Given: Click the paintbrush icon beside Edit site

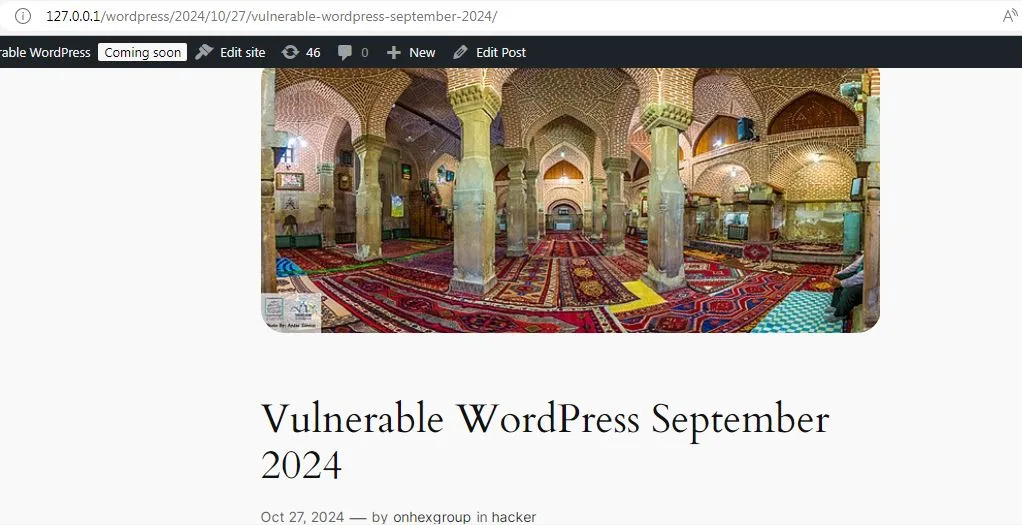Looking at the screenshot, I should click(x=205, y=52).
